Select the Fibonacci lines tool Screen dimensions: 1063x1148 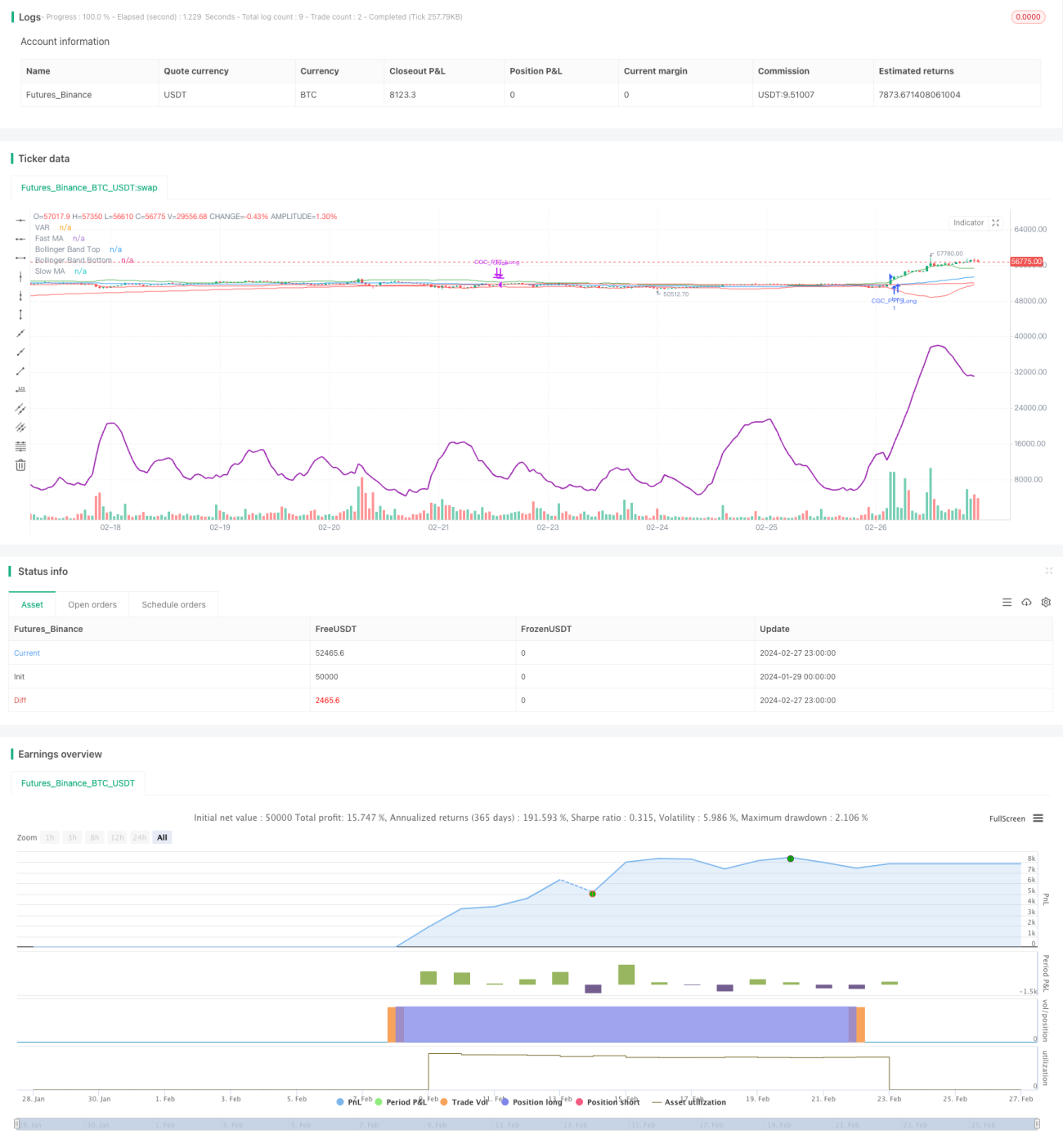tap(20, 446)
